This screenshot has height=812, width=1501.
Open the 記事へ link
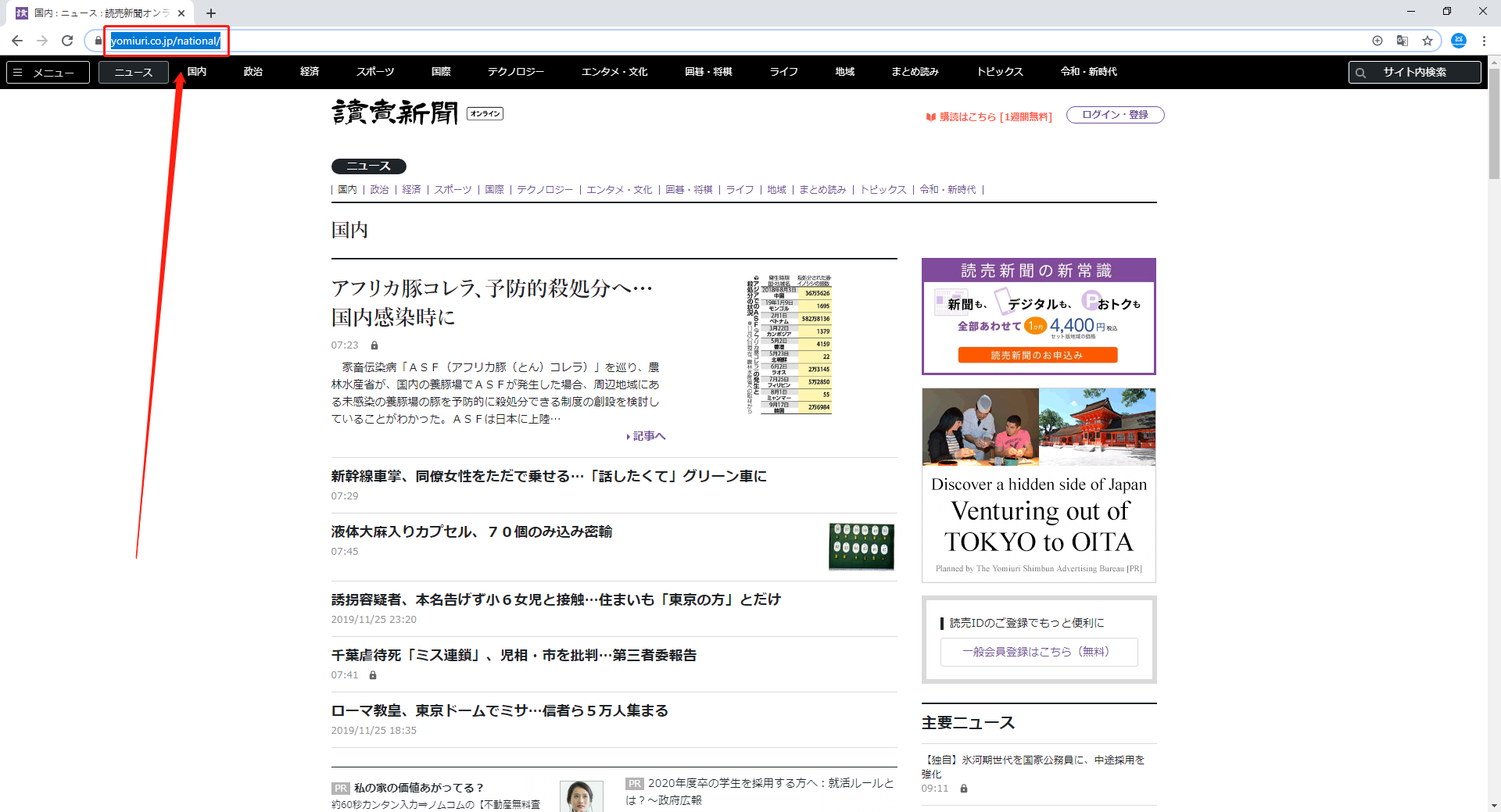(647, 435)
